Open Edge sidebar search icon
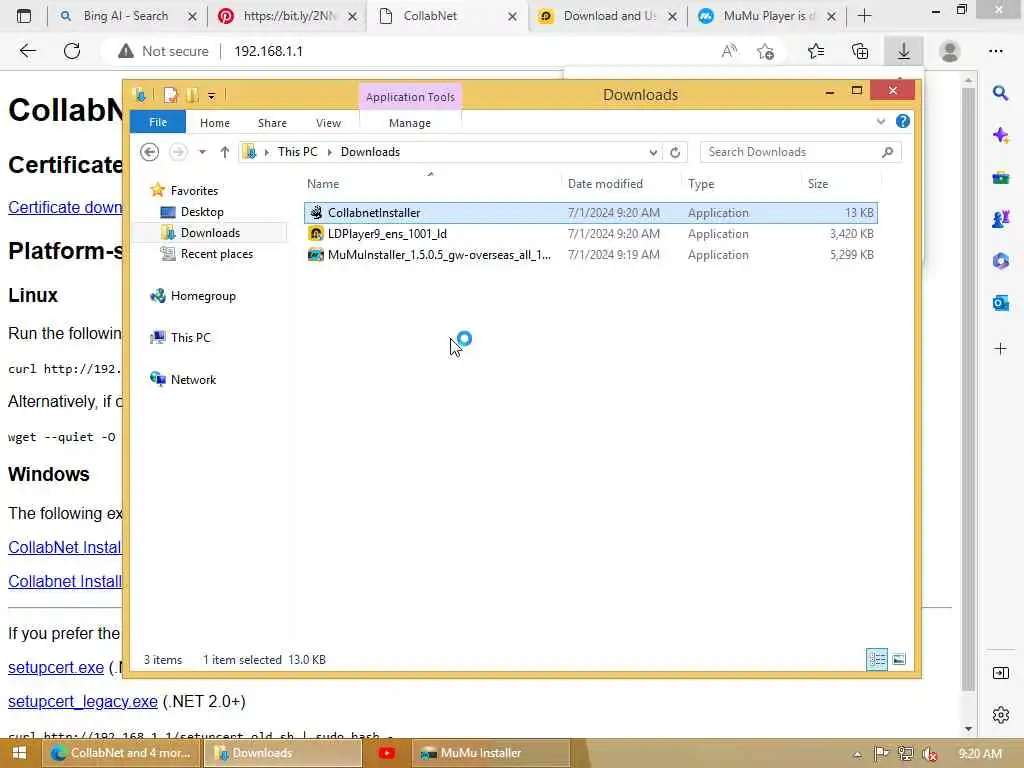The height and width of the screenshot is (768, 1024). 1000,93
